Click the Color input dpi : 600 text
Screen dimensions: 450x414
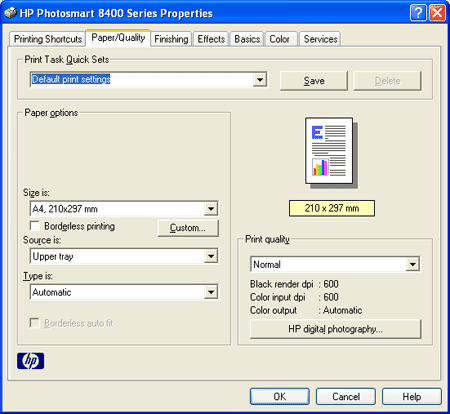click(x=294, y=297)
